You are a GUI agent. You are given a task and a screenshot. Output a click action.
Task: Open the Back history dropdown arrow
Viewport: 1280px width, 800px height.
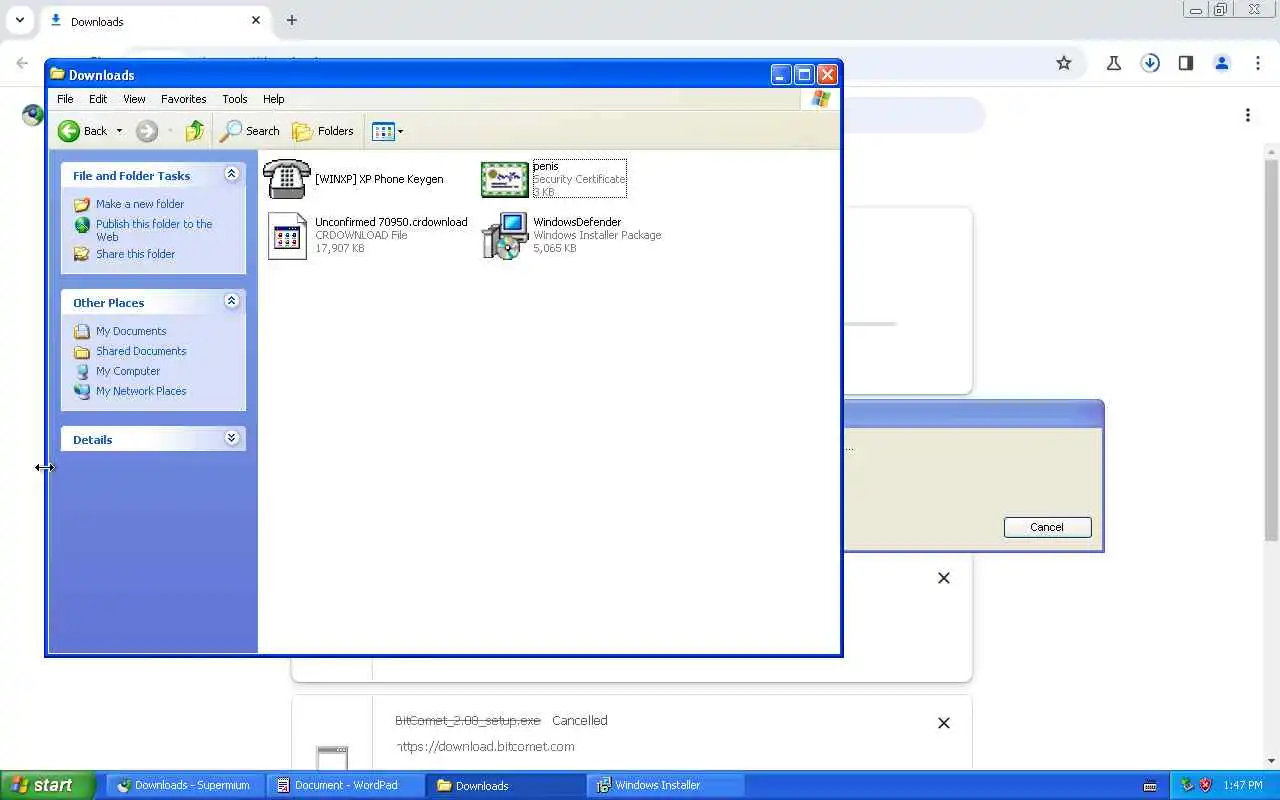[x=119, y=131]
